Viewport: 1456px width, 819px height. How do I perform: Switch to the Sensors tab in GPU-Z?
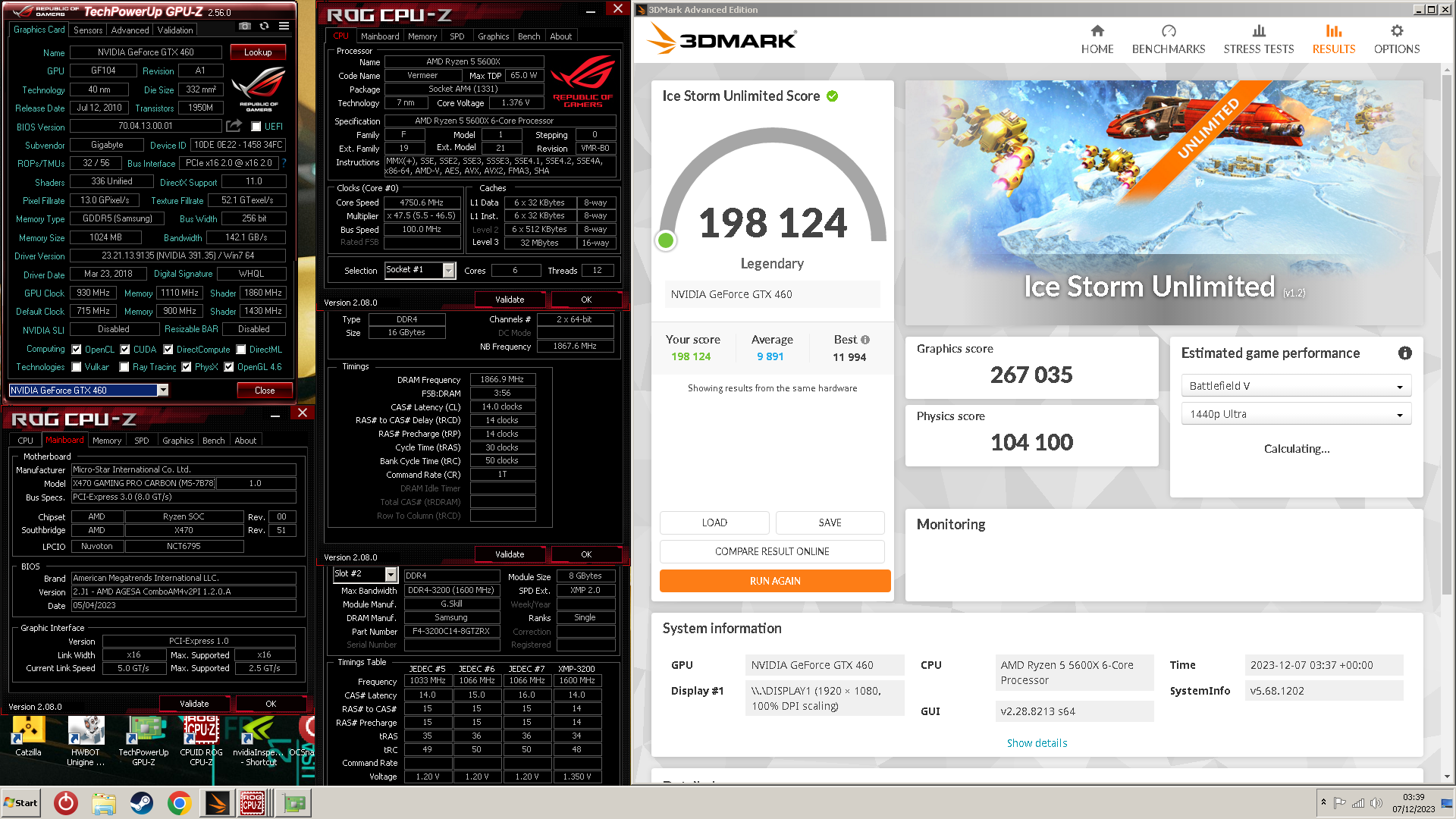(x=88, y=30)
